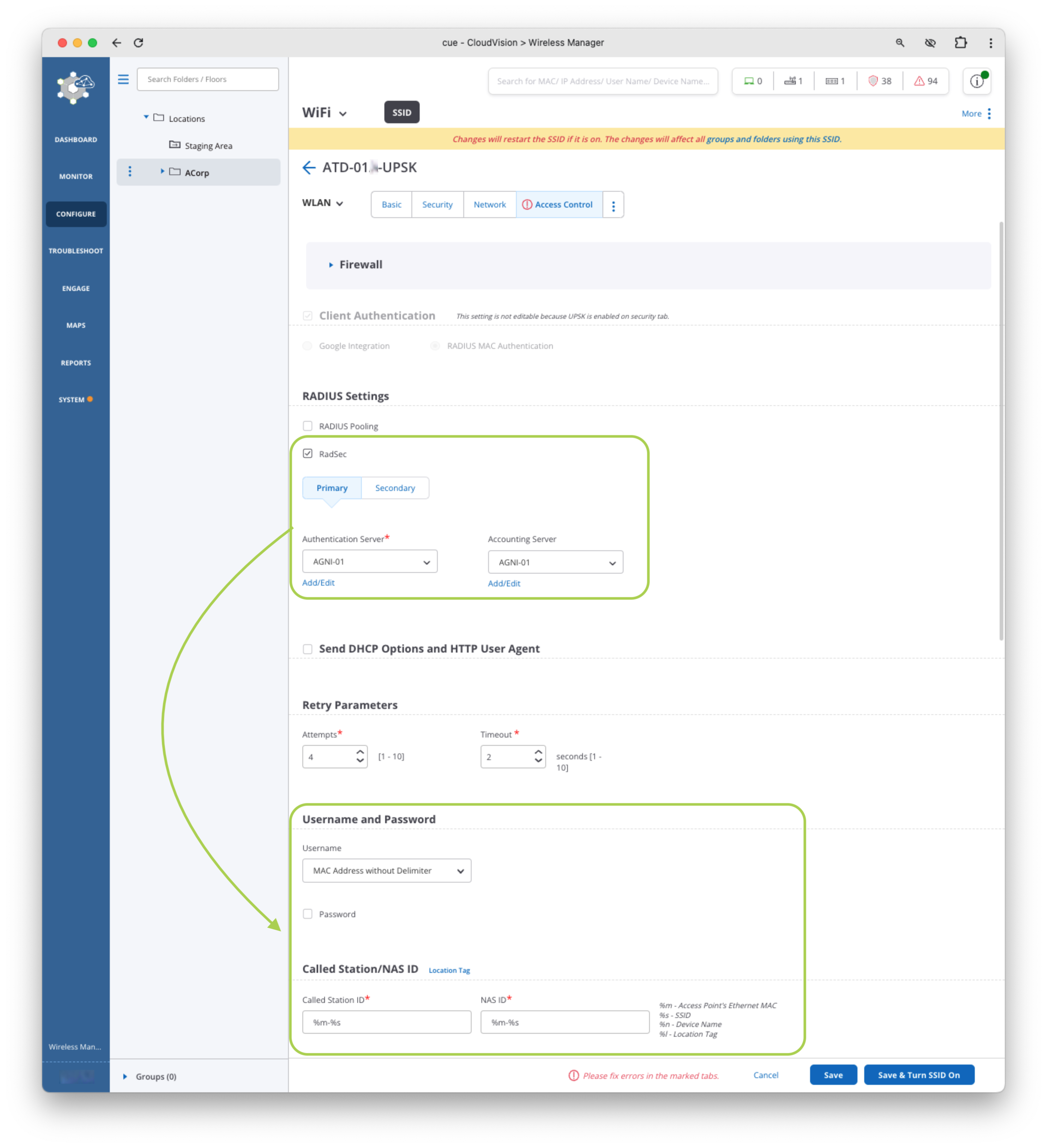Open the vertical dots beside Access Control tab
The width and height of the screenshot is (1047, 1148).
[x=613, y=205]
